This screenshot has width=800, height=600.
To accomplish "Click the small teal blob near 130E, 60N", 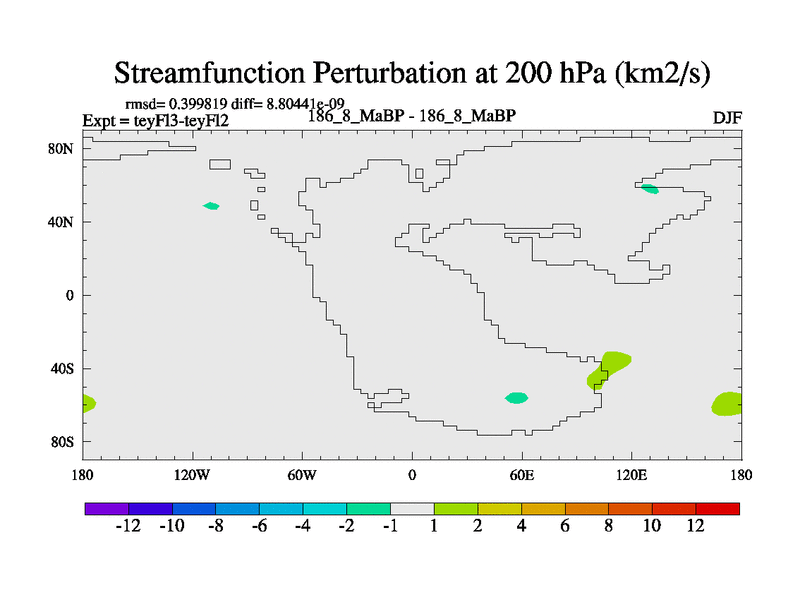I will 650,188.
